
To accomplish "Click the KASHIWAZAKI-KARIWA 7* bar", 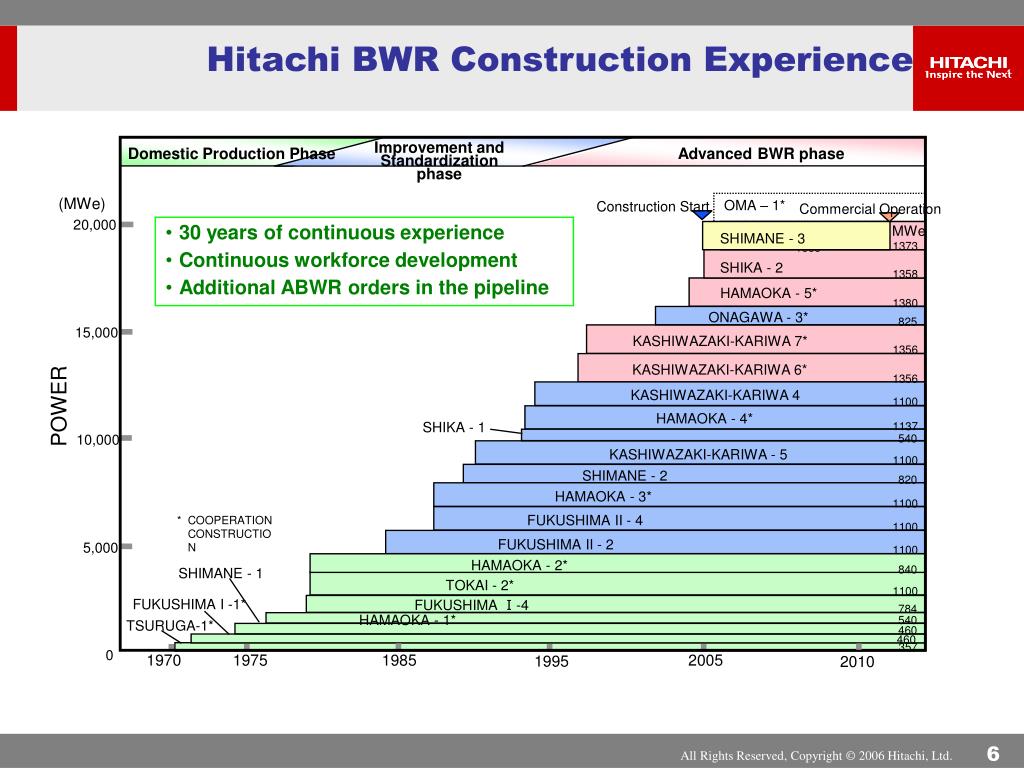I will pyautogui.click(x=755, y=340).
